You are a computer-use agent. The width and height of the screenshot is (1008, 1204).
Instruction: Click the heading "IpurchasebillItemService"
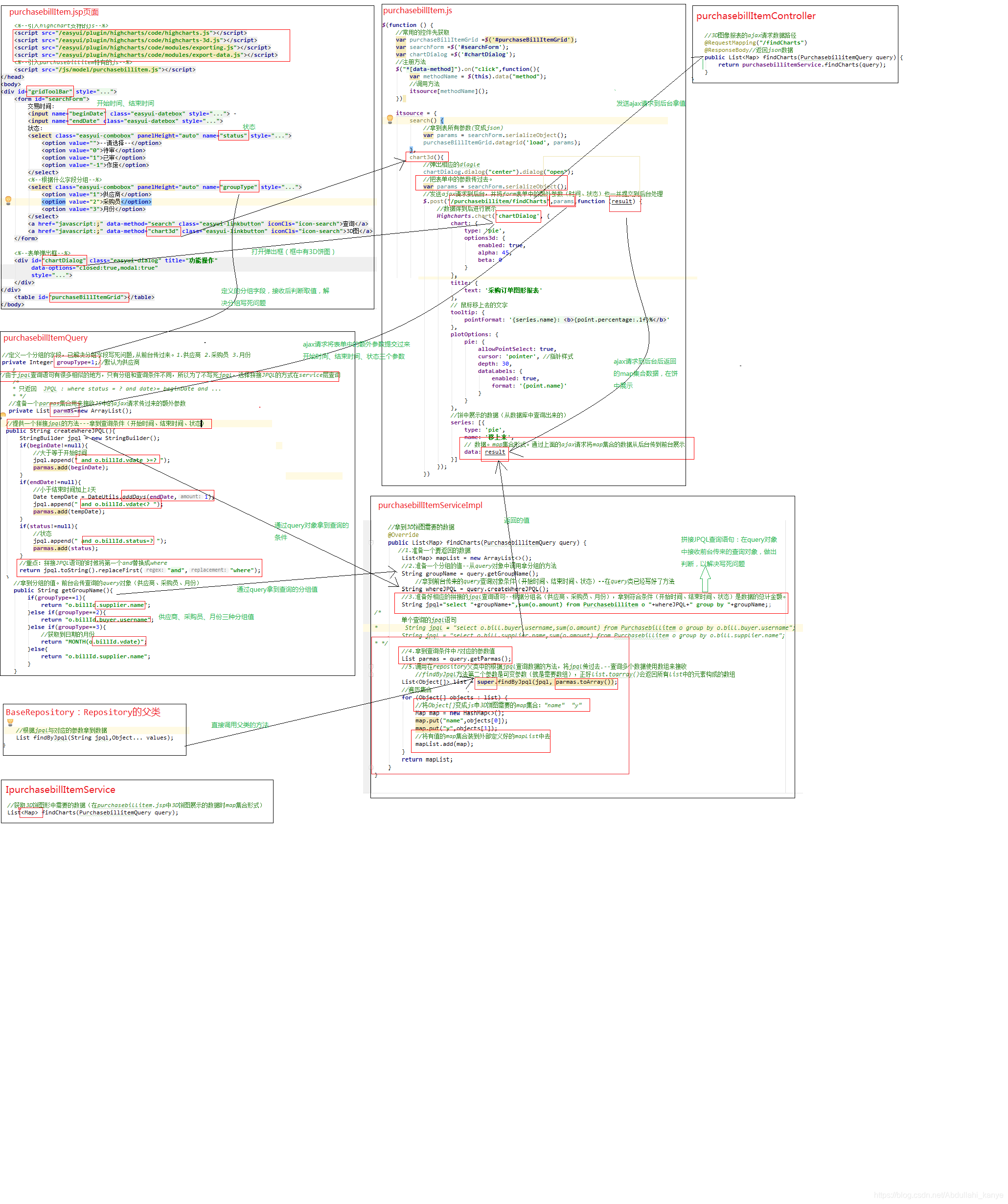[60, 789]
